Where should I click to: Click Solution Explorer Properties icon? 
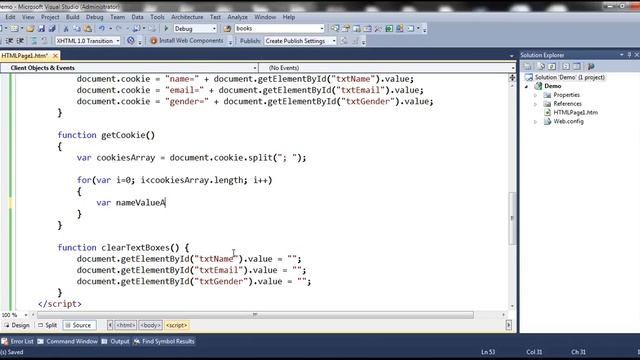tap(527, 66)
